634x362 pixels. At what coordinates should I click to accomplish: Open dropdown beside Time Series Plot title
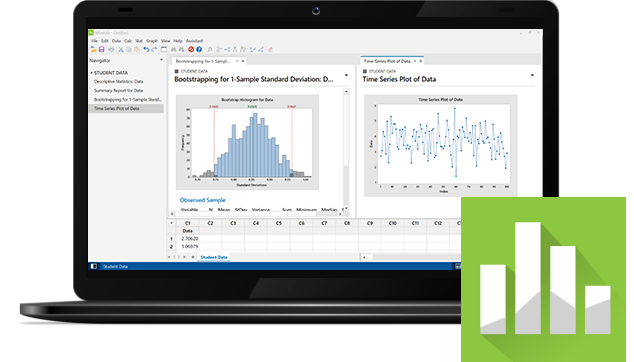point(532,75)
